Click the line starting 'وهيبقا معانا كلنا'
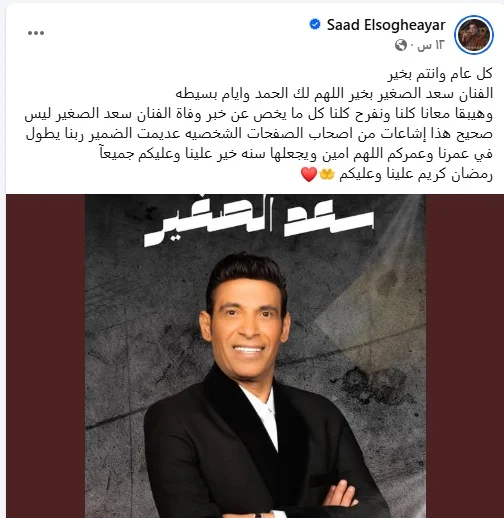Viewport: 504px width, 518px height. [259, 114]
